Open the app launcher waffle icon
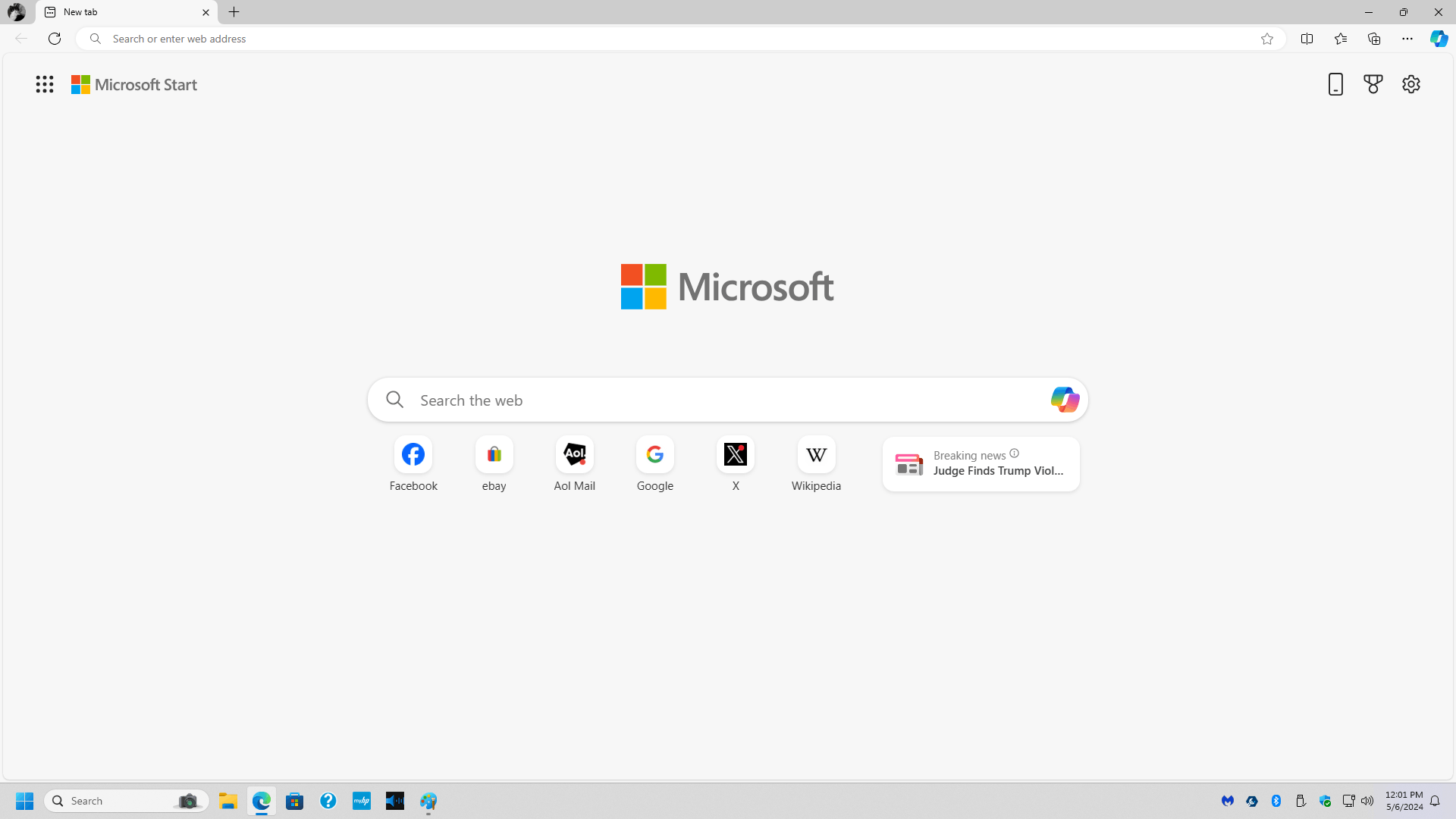Viewport: 1456px width, 819px height. [x=45, y=84]
